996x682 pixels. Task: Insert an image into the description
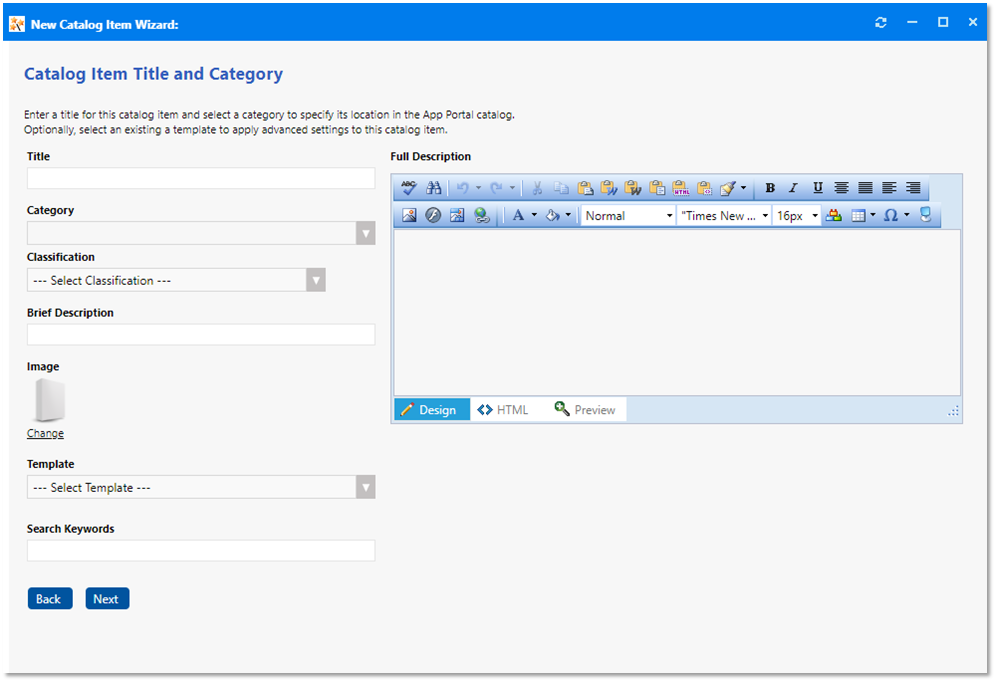click(409, 214)
